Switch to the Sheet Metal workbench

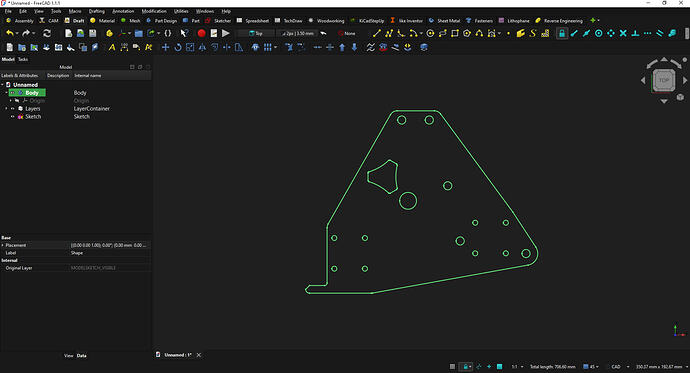[x=444, y=20]
